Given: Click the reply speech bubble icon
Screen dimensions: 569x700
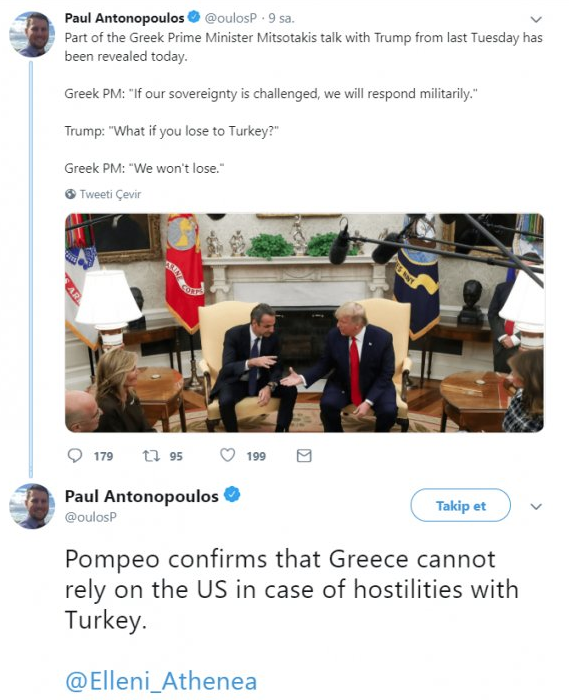Looking at the screenshot, I should coord(75,456).
